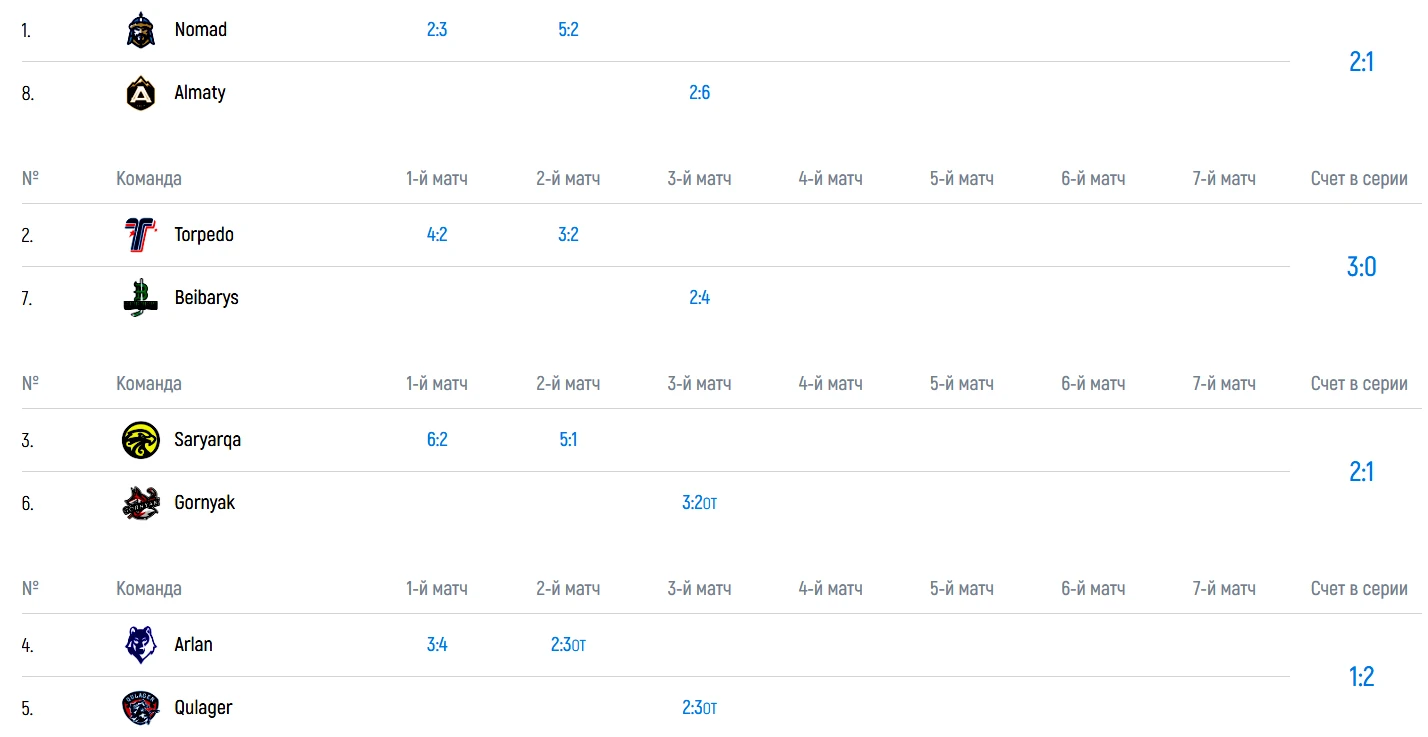This screenshot has height=737, width=1428.
Task: Click the Nomad team logo
Action: coord(141,30)
